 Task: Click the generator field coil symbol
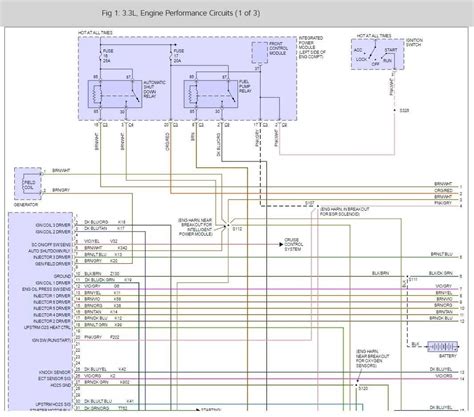(x=28, y=184)
